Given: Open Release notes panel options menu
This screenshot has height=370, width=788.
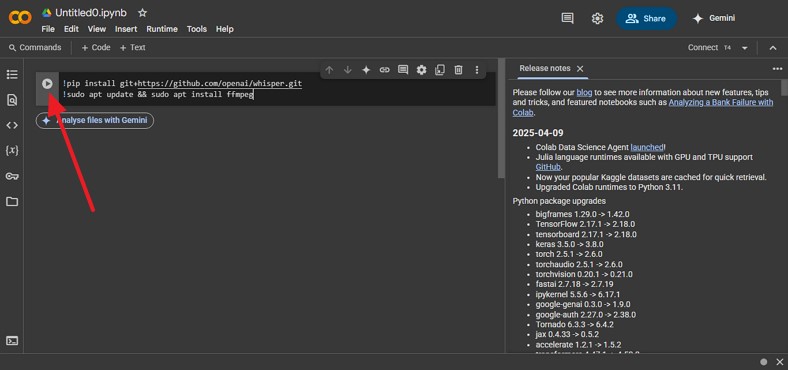Looking at the screenshot, I should point(777,68).
